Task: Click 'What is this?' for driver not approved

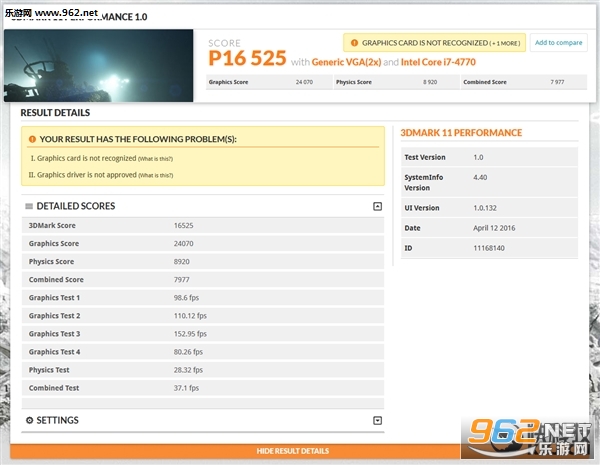Action: [156, 175]
